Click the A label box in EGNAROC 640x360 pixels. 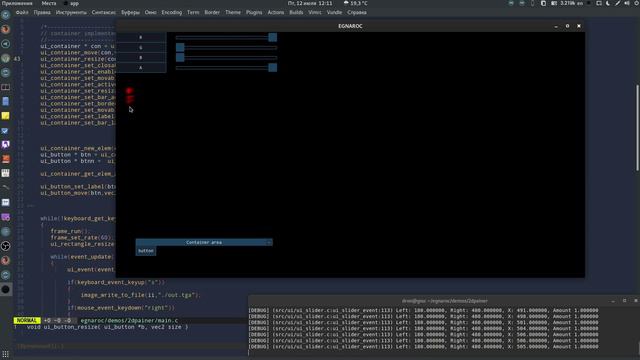click(141, 68)
